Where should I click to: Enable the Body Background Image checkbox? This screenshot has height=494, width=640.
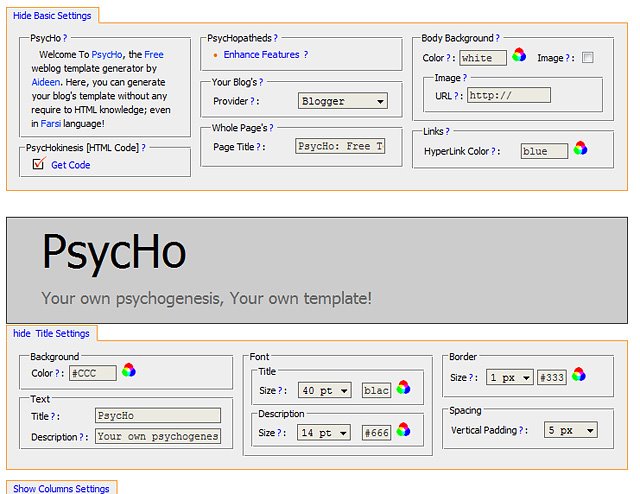pyautogui.click(x=588, y=57)
